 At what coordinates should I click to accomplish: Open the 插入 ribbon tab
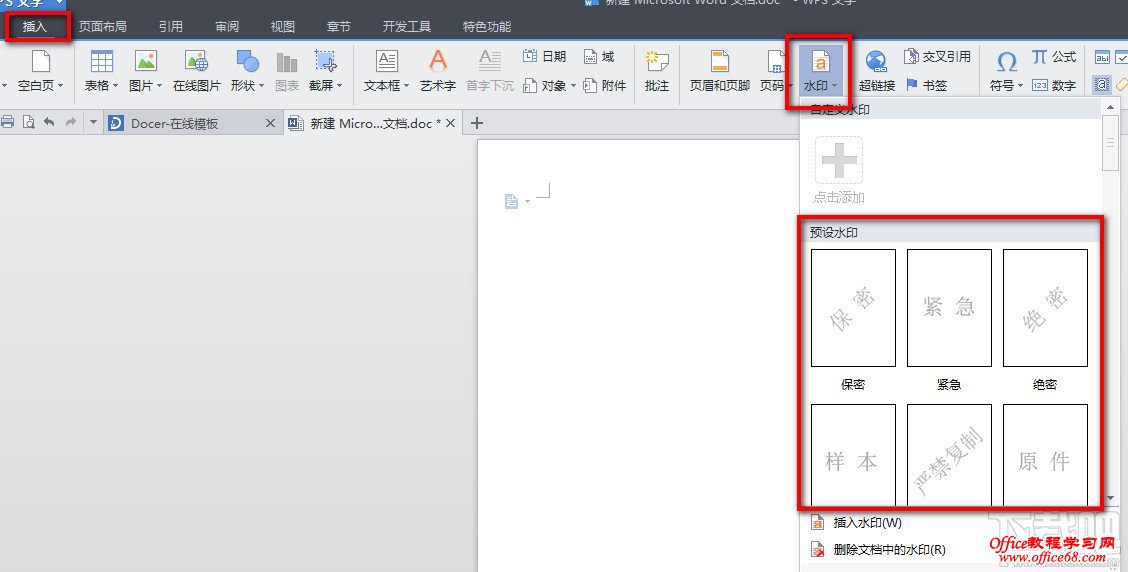point(35,27)
